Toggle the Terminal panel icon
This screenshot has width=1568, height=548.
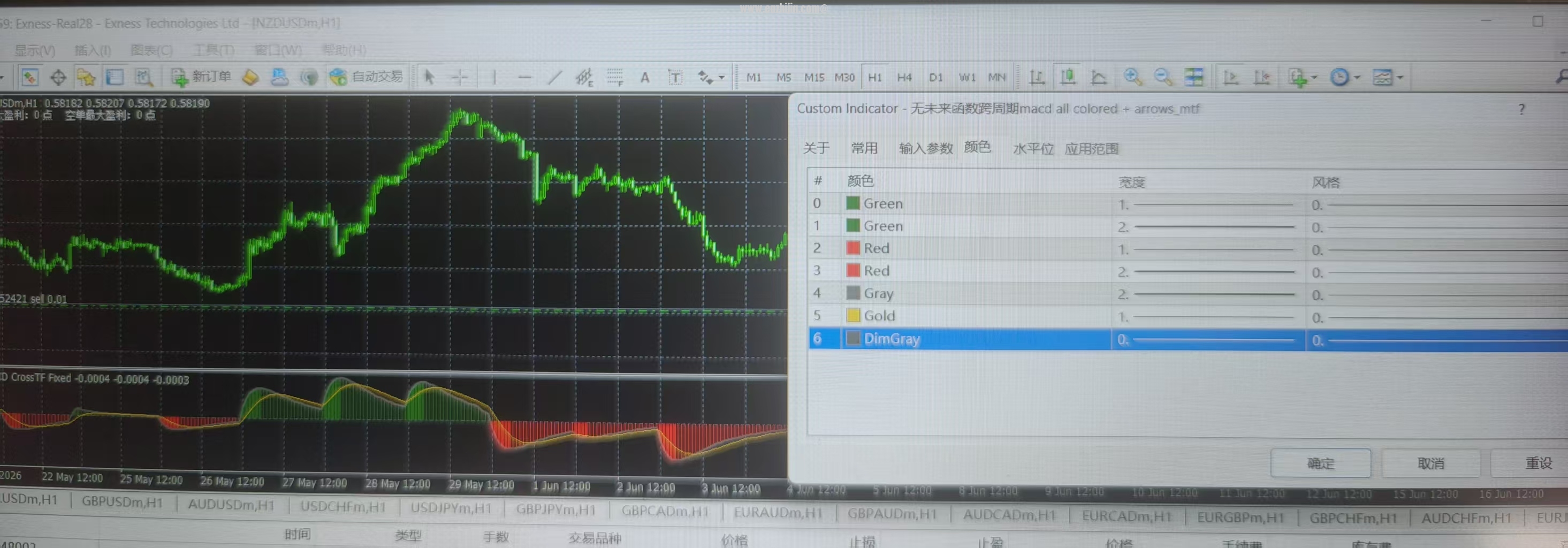pyautogui.click(x=115, y=77)
